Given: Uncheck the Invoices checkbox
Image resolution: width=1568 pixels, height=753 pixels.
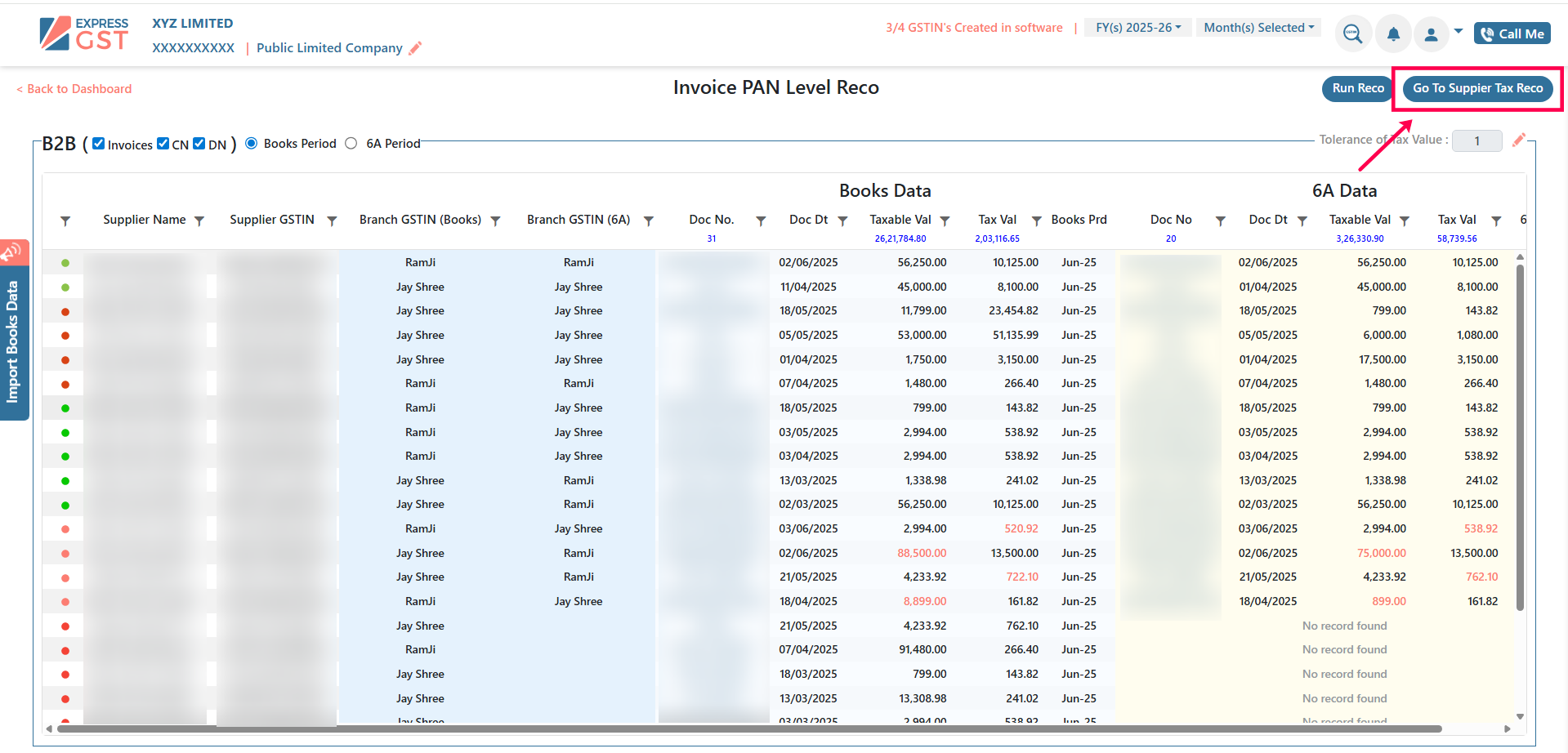Looking at the screenshot, I should click(x=99, y=144).
